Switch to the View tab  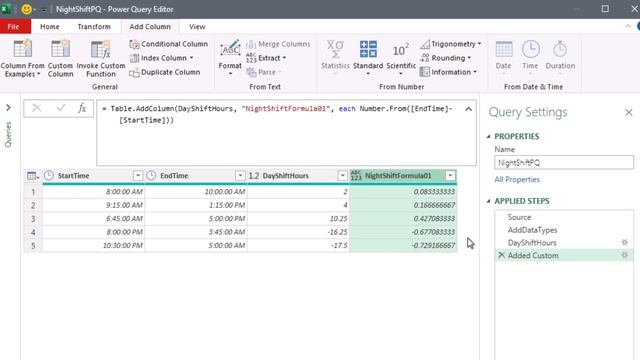click(197, 27)
